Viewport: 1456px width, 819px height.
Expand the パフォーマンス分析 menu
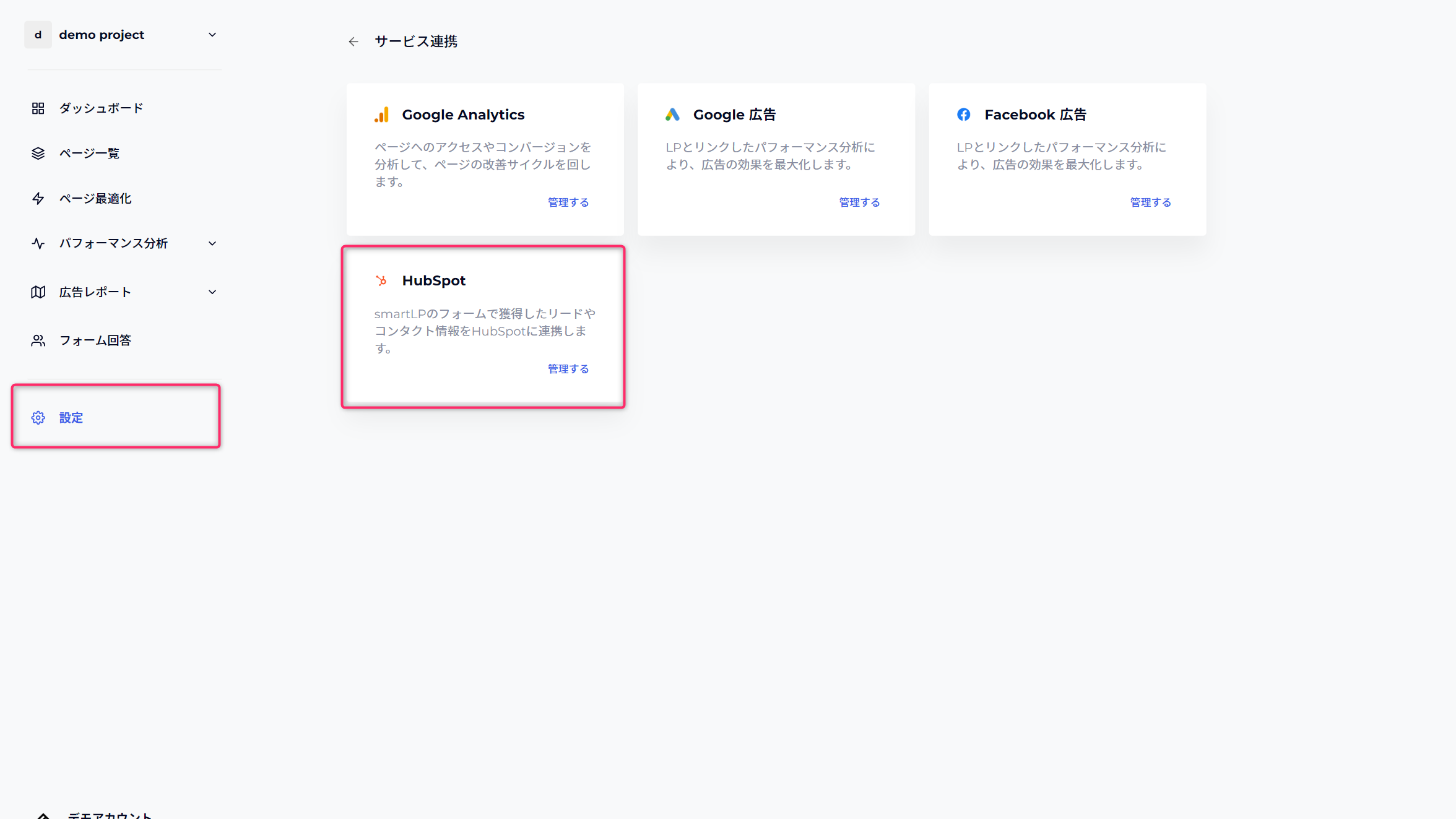pyautogui.click(x=212, y=243)
